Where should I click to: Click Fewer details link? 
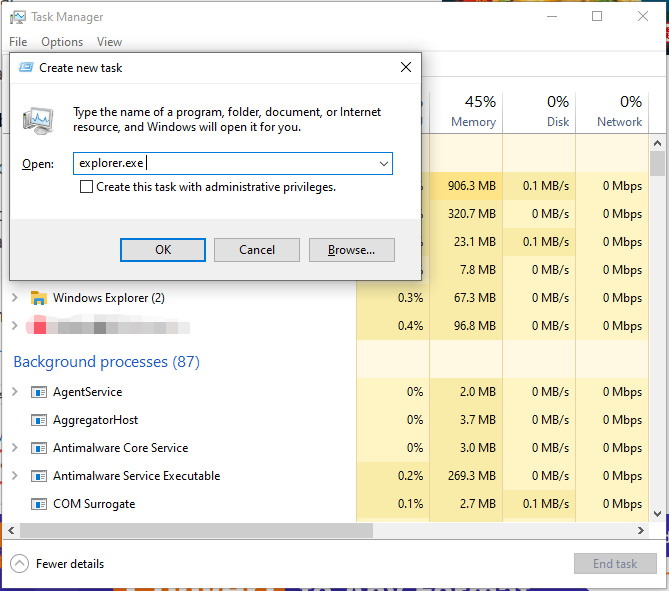click(70, 564)
